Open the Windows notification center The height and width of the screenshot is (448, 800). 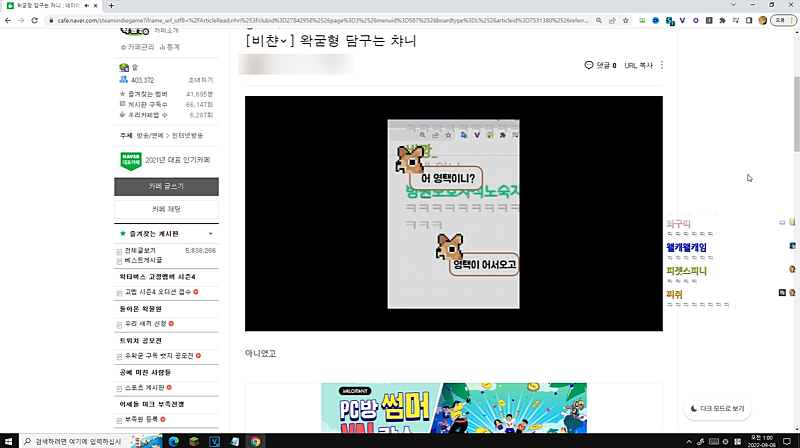[x=787, y=441]
